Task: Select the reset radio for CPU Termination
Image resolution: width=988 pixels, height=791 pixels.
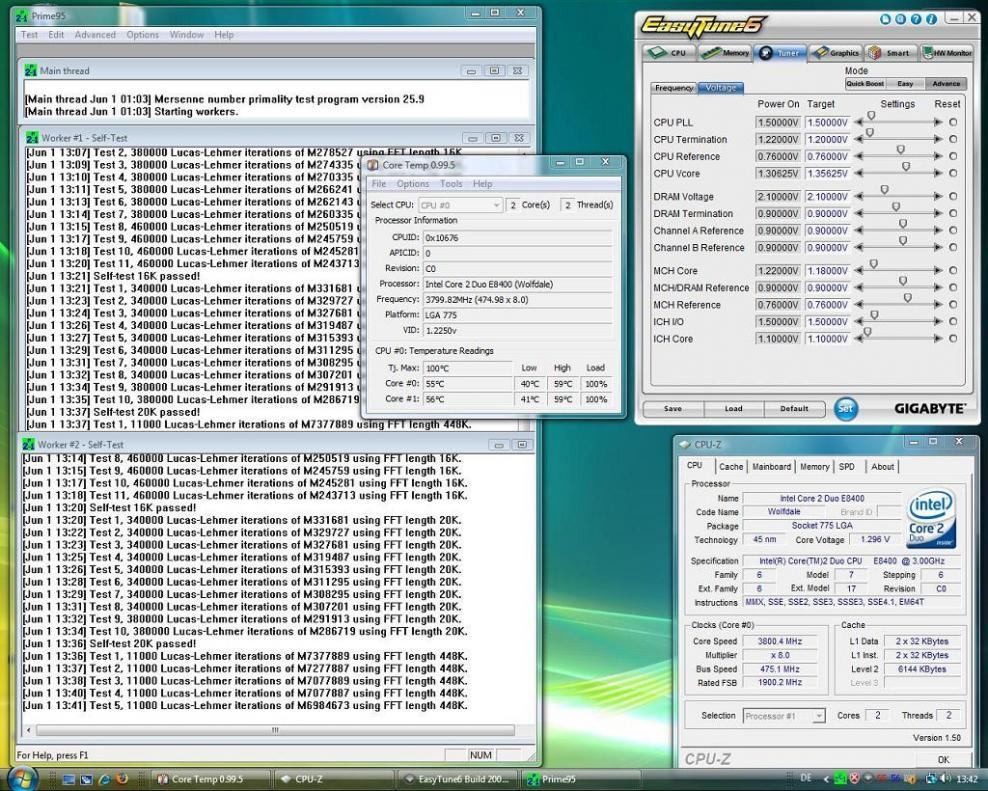Action: pyautogui.click(x=953, y=139)
